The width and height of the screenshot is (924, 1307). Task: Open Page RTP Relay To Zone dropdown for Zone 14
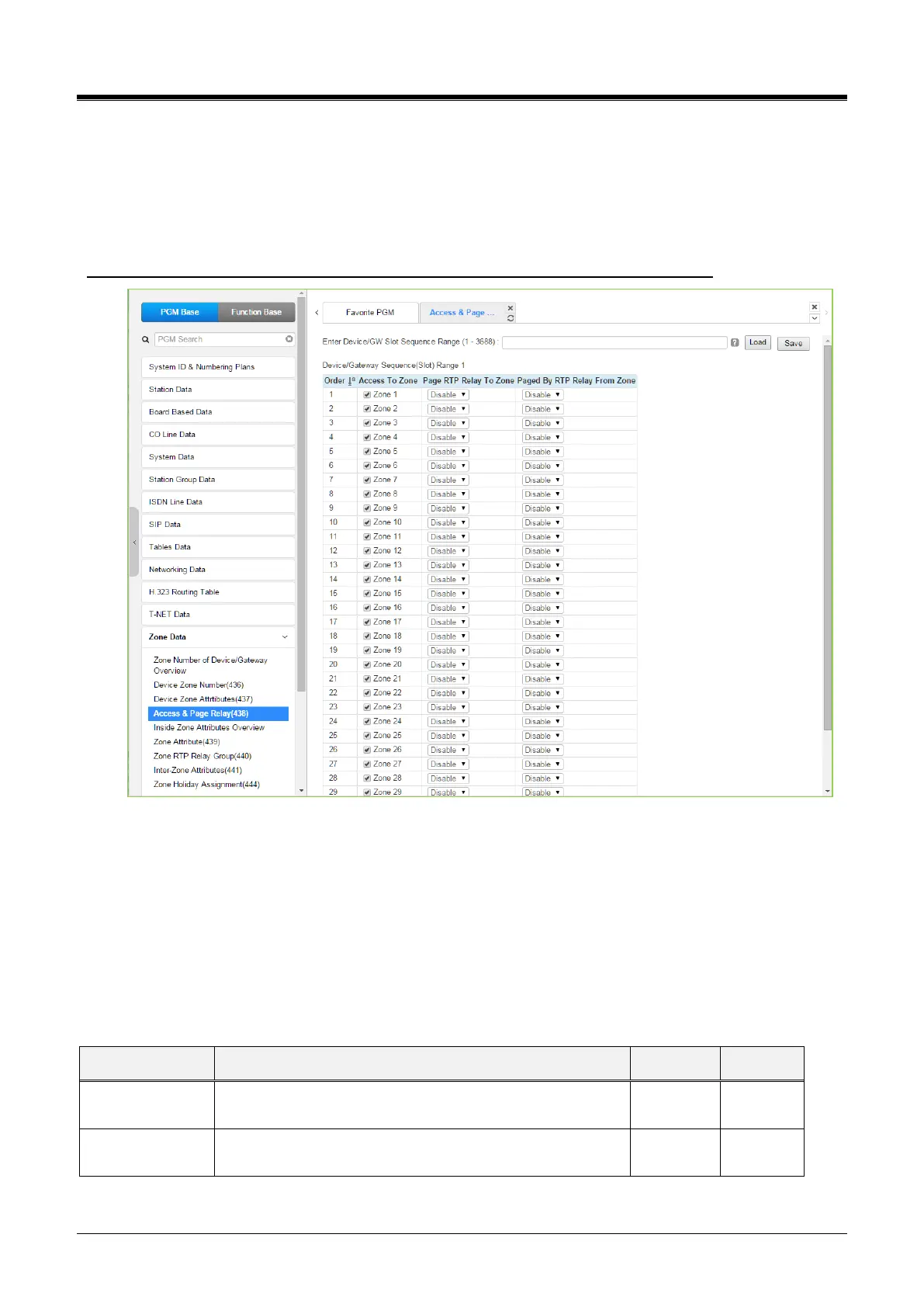click(x=448, y=580)
